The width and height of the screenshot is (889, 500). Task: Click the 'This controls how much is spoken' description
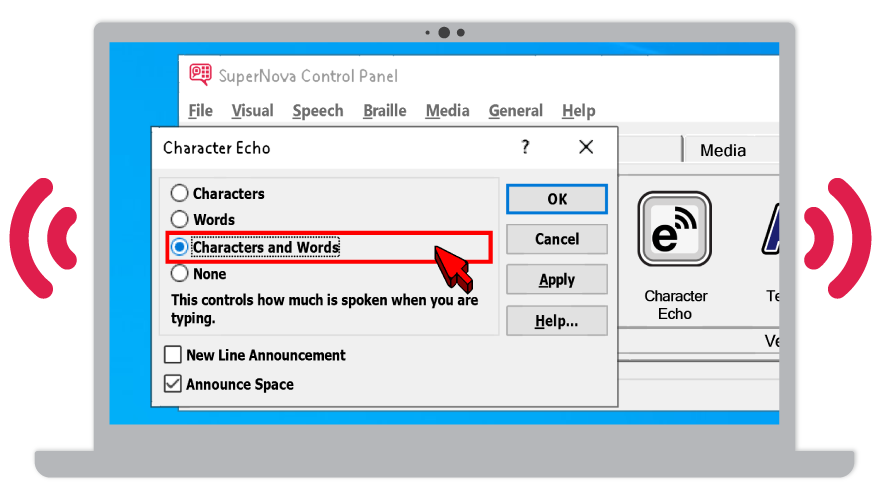324,309
